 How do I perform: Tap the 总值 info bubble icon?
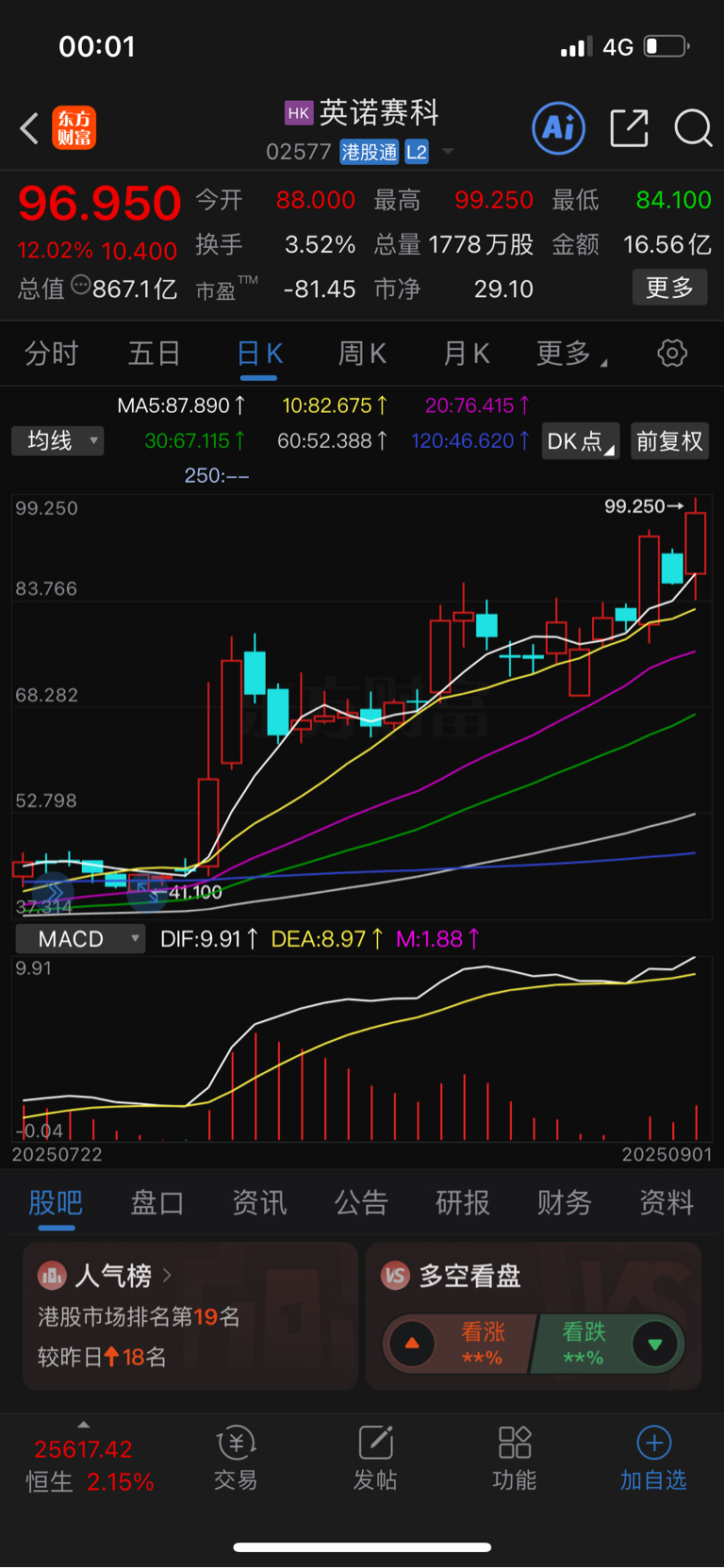click(80, 285)
